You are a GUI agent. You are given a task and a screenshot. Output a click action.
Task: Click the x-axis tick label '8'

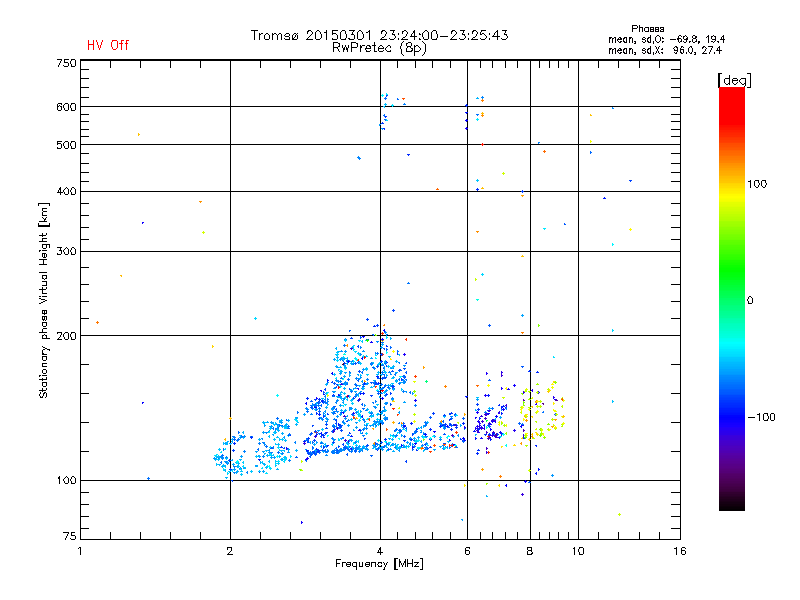[x=530, y=551]
